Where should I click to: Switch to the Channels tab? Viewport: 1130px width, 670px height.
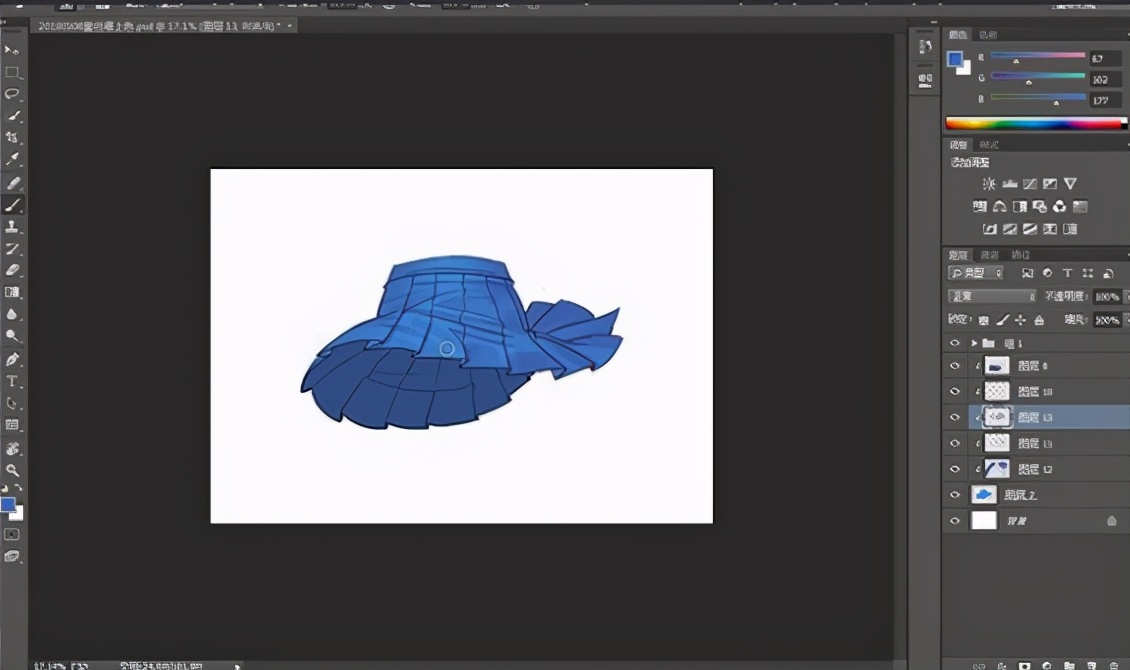pyautogui.click(x=989, y=255)
